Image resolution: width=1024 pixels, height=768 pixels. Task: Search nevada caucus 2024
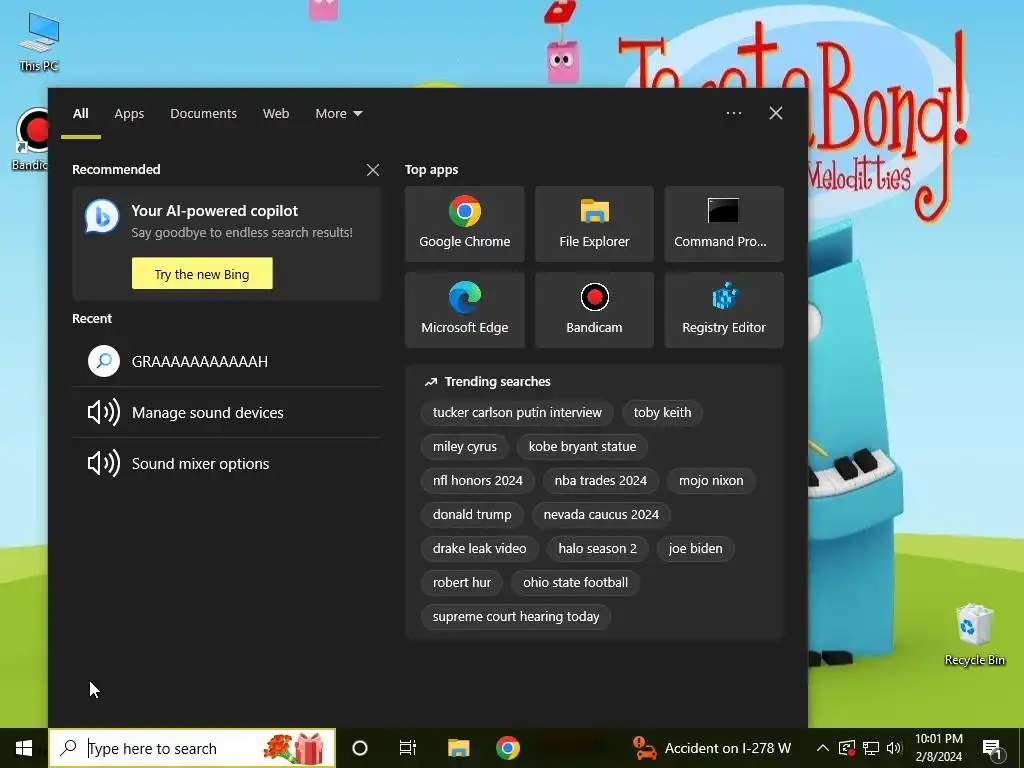point(601,515)
